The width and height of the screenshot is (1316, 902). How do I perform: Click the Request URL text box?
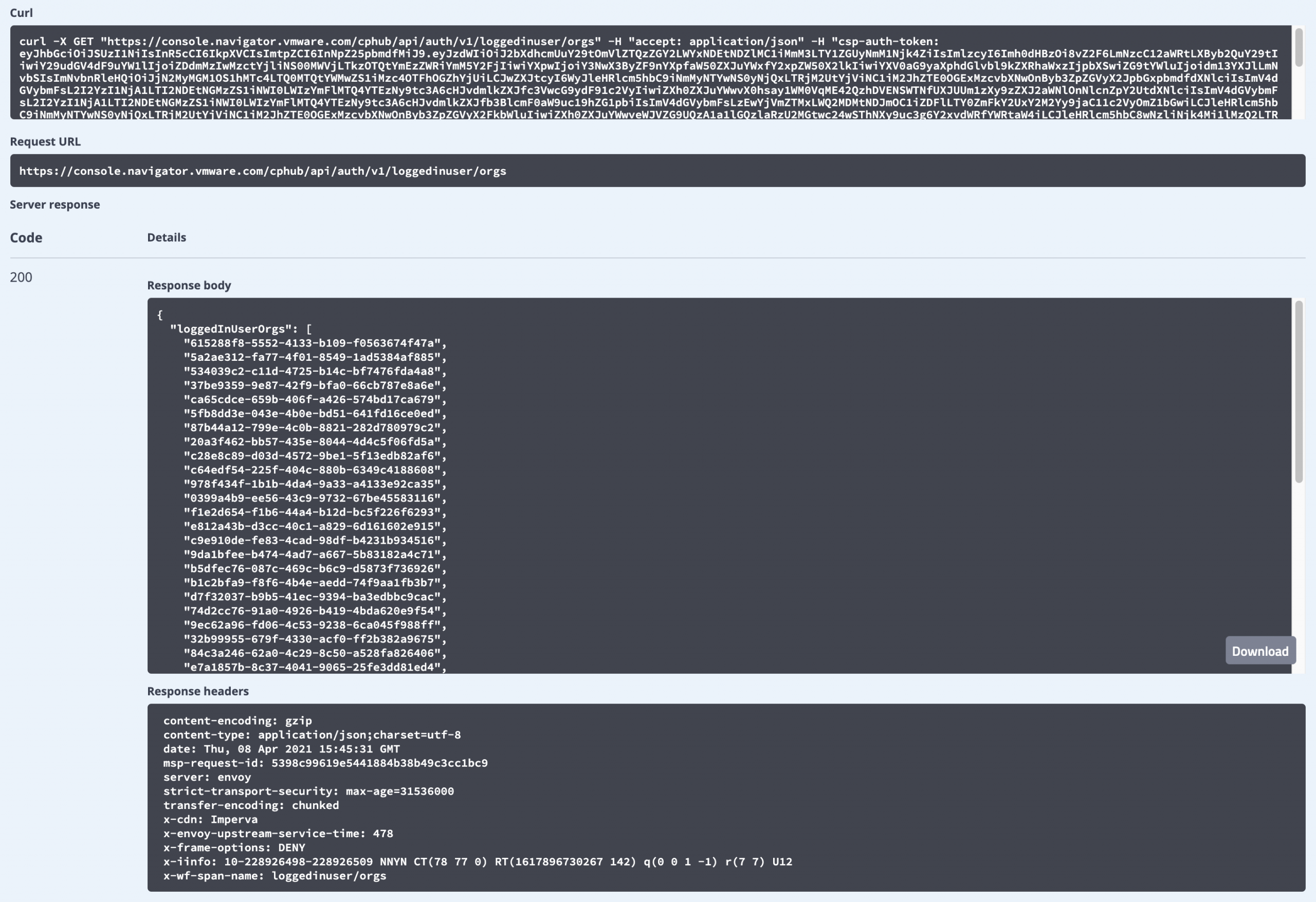point(657,171)
